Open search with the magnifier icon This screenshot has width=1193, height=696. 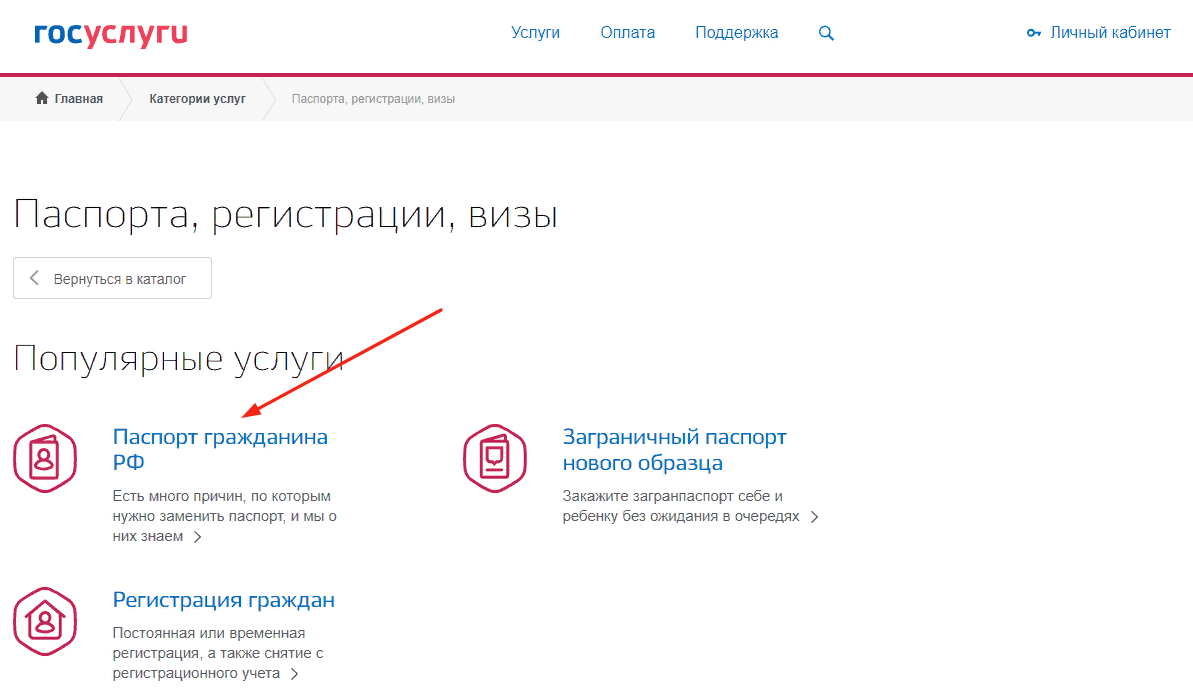[826, 33]
